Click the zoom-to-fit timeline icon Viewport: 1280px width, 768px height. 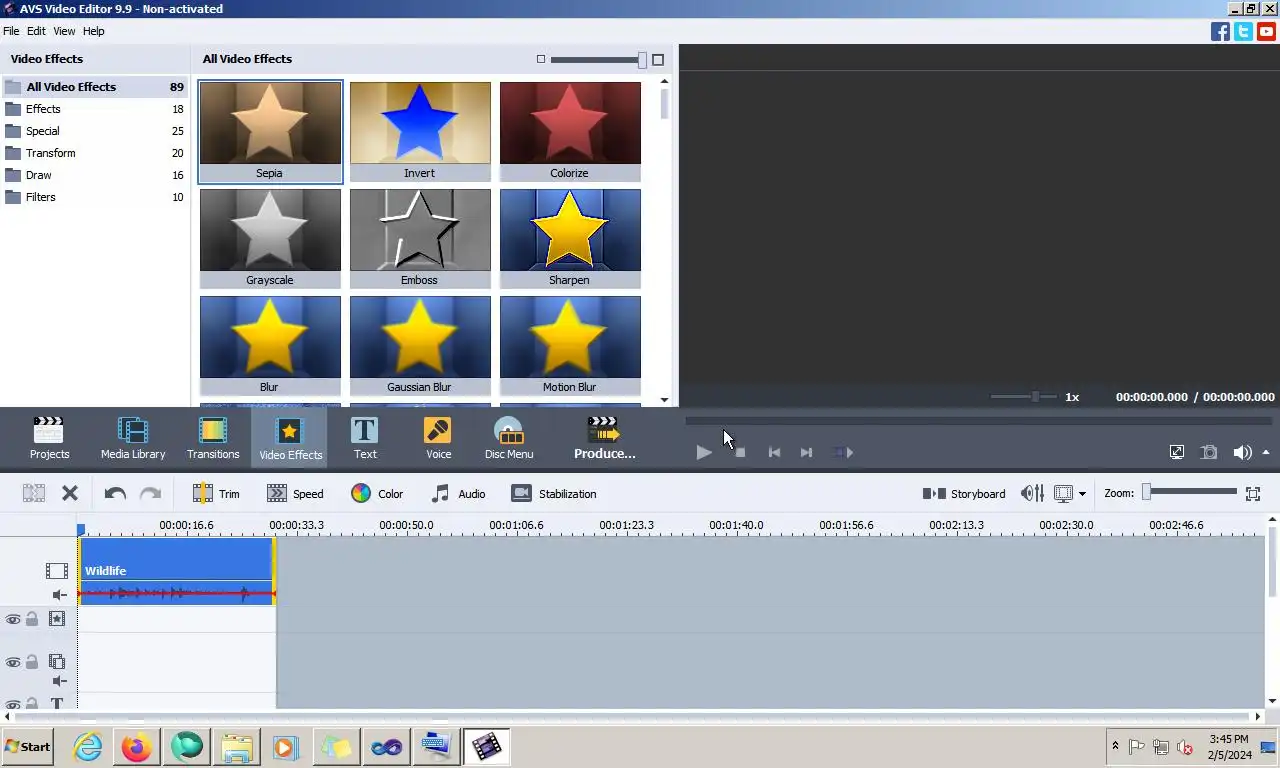point(1253,493)
